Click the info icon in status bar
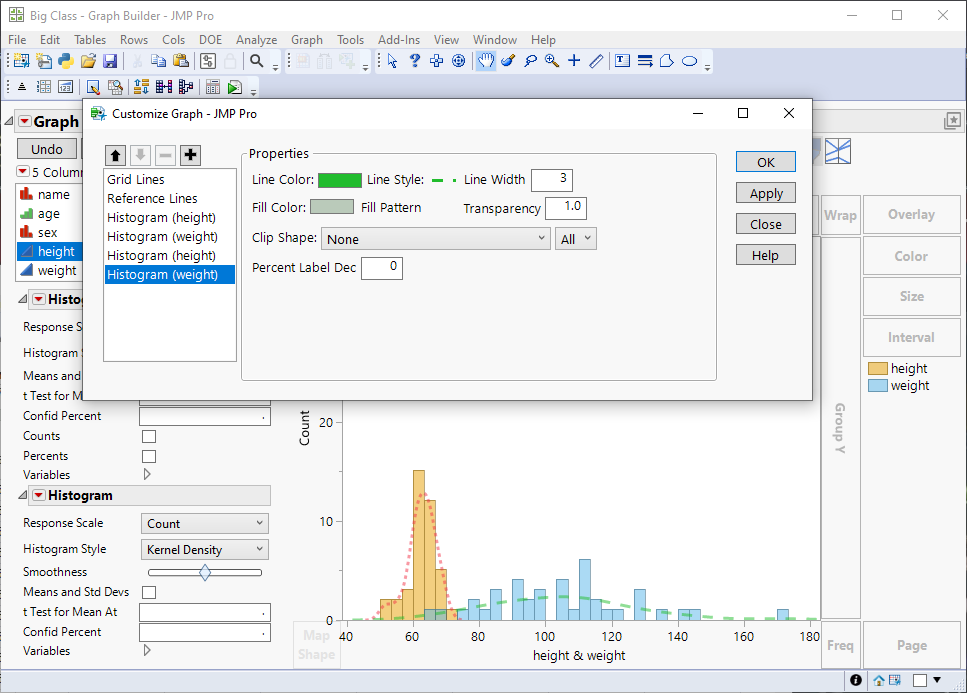The image size is (967, 693). click(855, 680)
